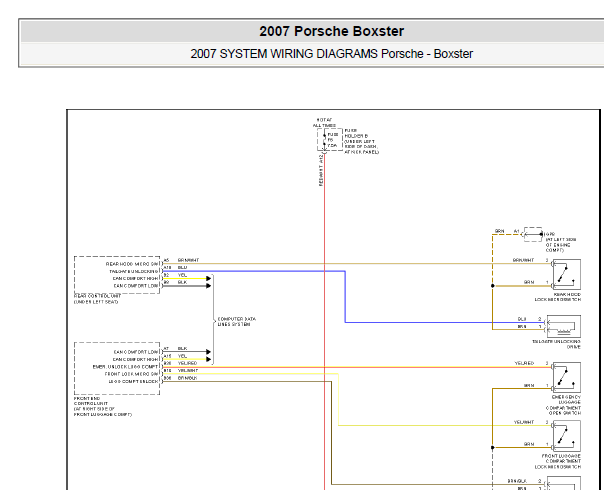The width and height of the screenshot is (604, 490).
Task: Click the BLK wire arrow at pin B9
Action: click(x=208, y=286)
